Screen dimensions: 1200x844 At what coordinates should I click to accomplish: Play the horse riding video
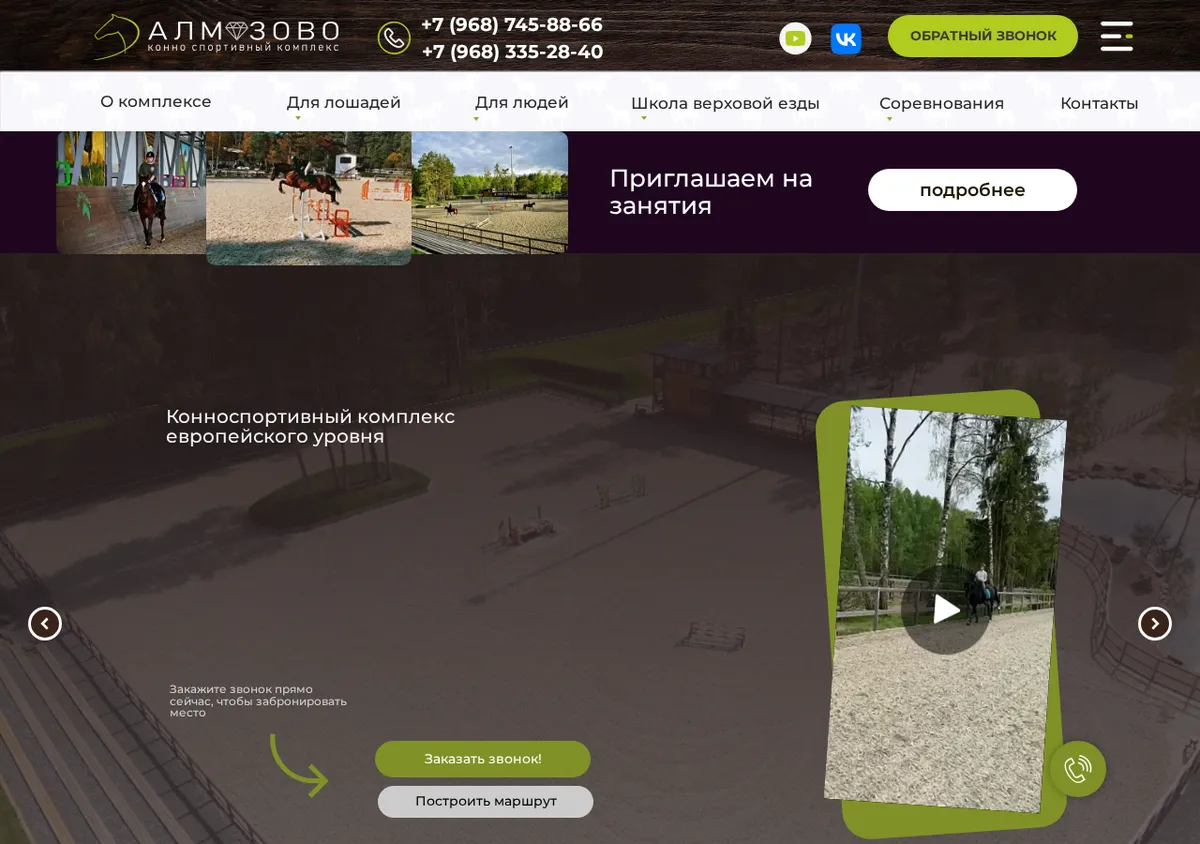pyautogui.click(x=945, y=610)
